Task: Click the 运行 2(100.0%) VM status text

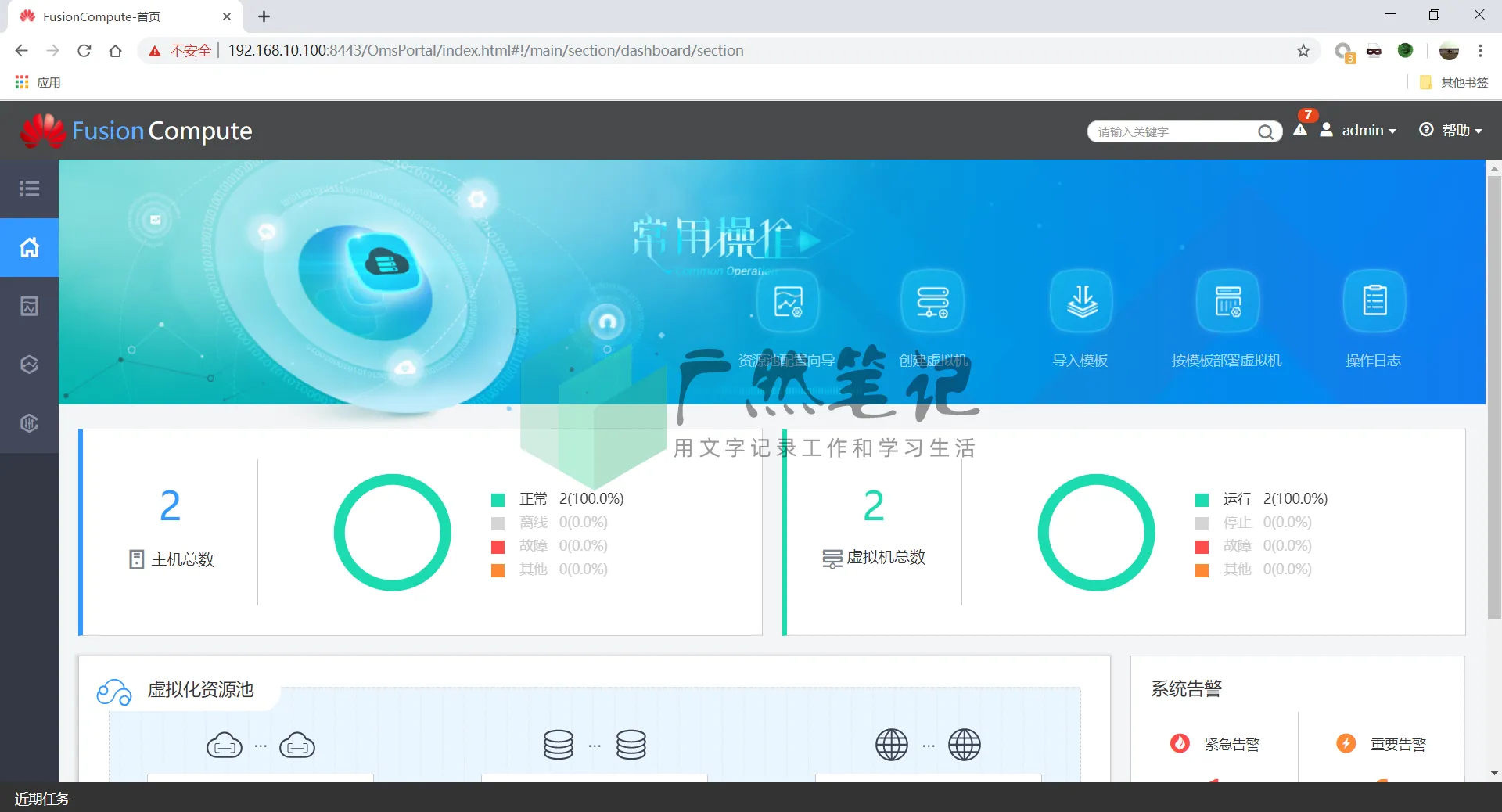Action: [1275, 499]
